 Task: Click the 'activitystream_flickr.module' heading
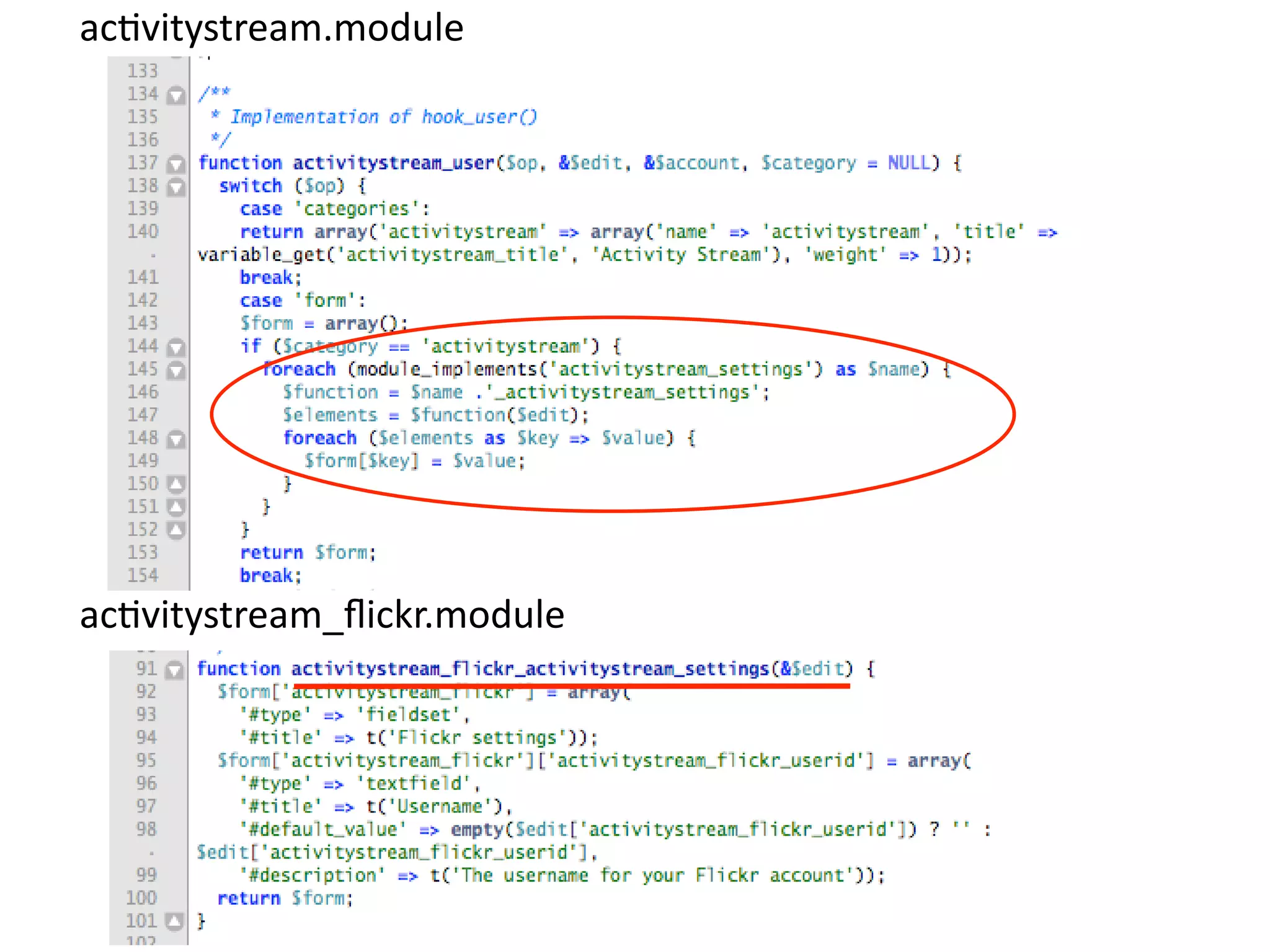click(x=322, y=615)
